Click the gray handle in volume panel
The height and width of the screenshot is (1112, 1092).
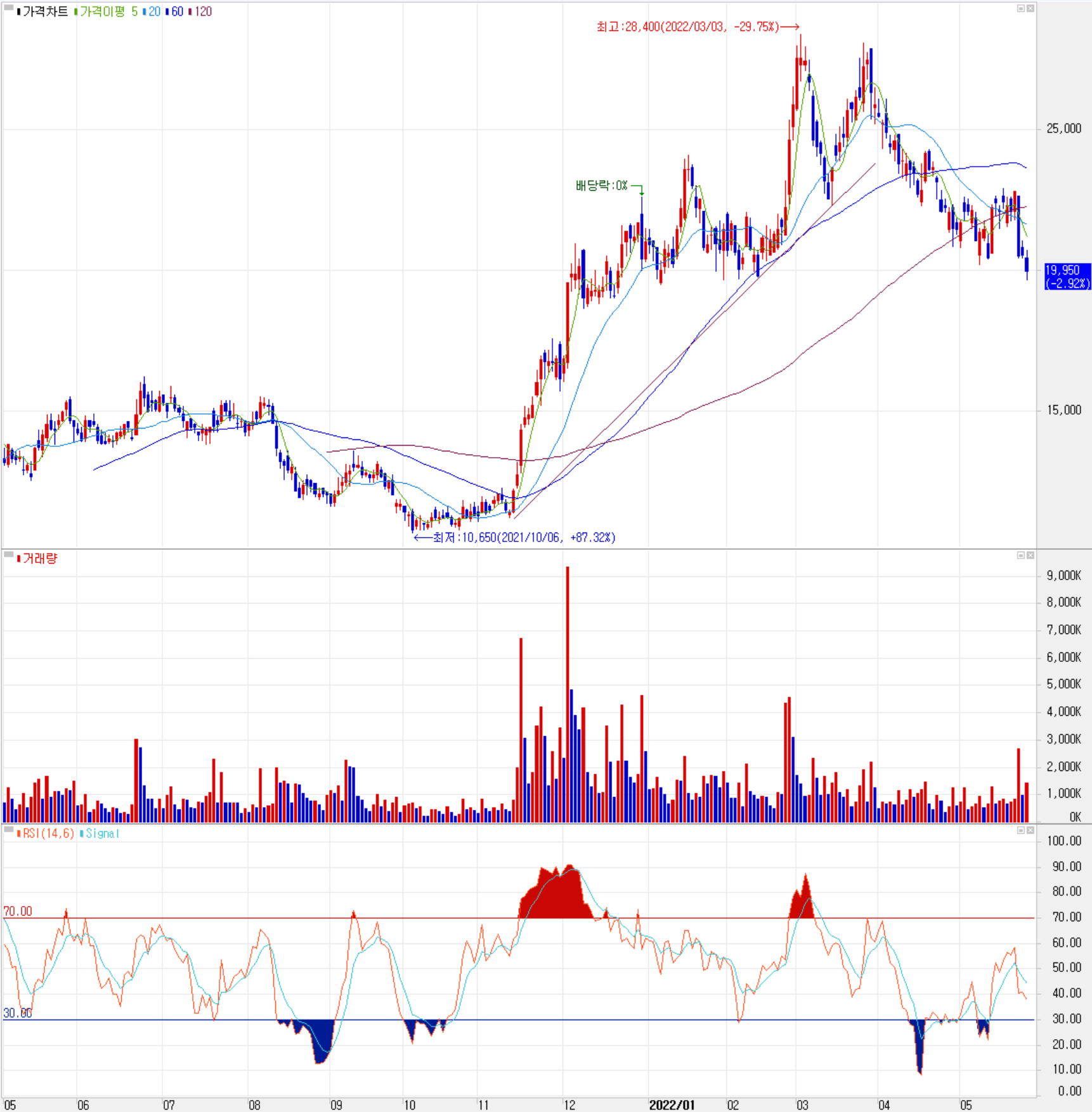click(8, 555)
